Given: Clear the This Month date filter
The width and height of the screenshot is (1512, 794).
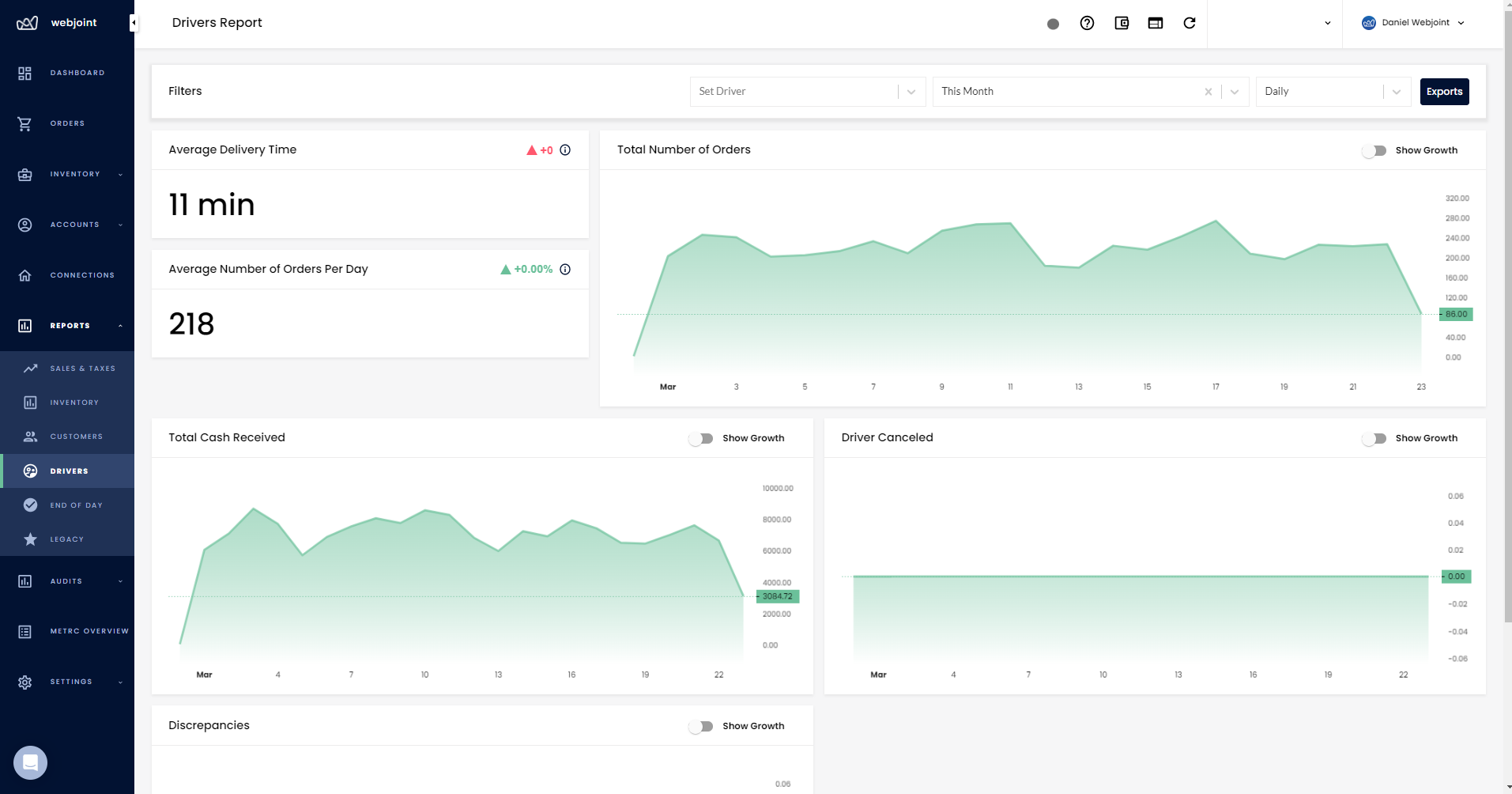Looking at the screenshot, I should (x=1208, y=92).
